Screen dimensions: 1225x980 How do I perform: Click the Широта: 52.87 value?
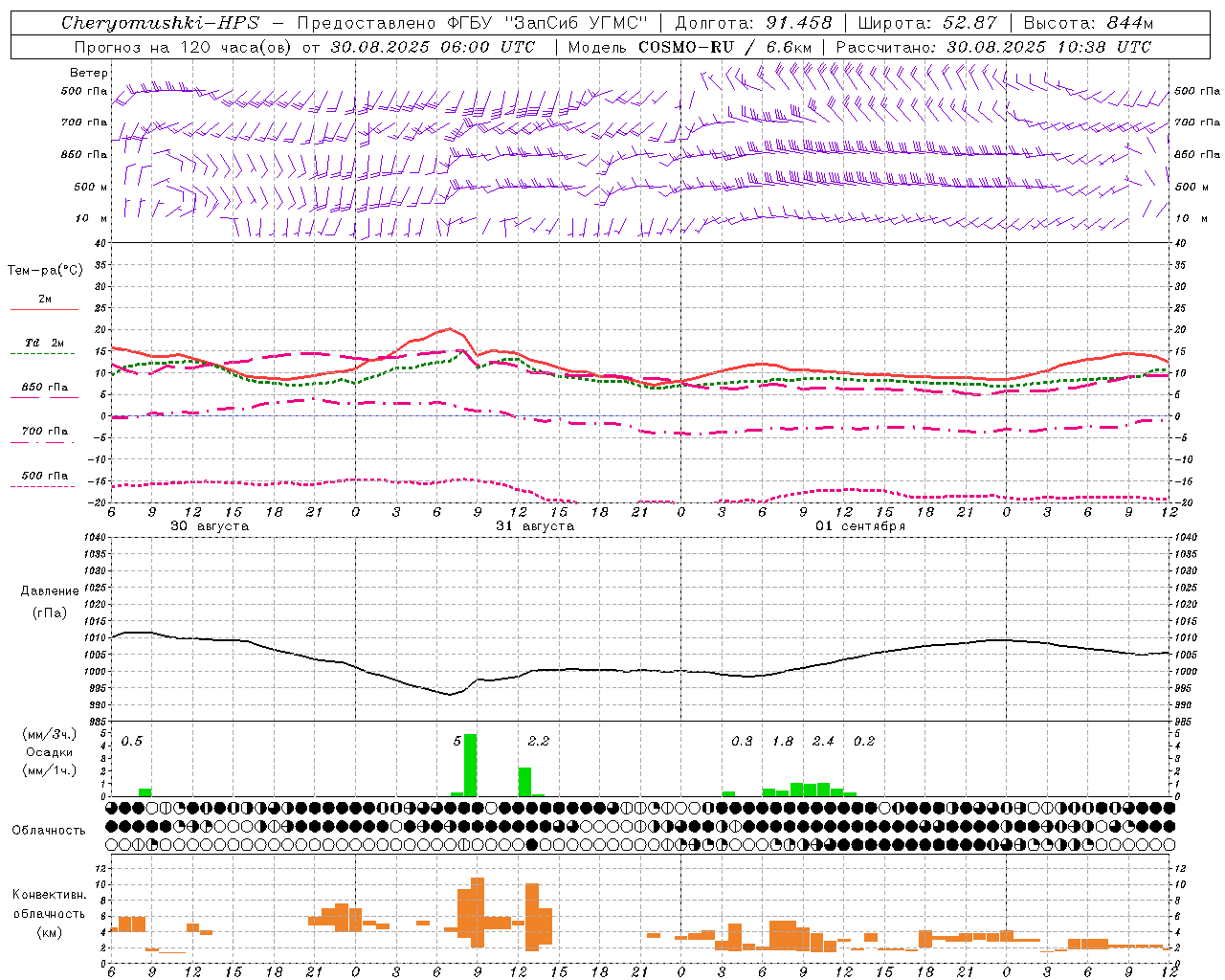point(927,23)
